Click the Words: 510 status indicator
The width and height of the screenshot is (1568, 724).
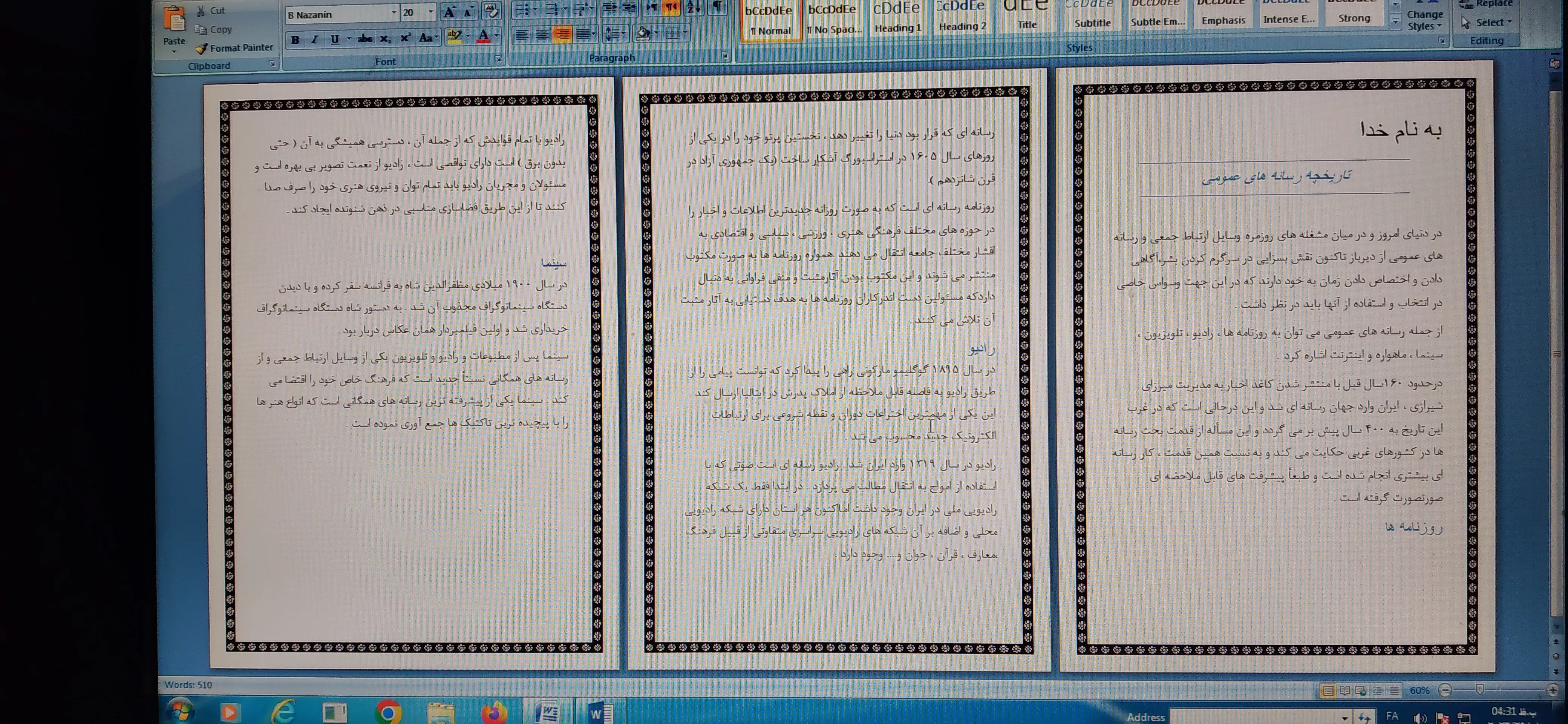[188, 684]
